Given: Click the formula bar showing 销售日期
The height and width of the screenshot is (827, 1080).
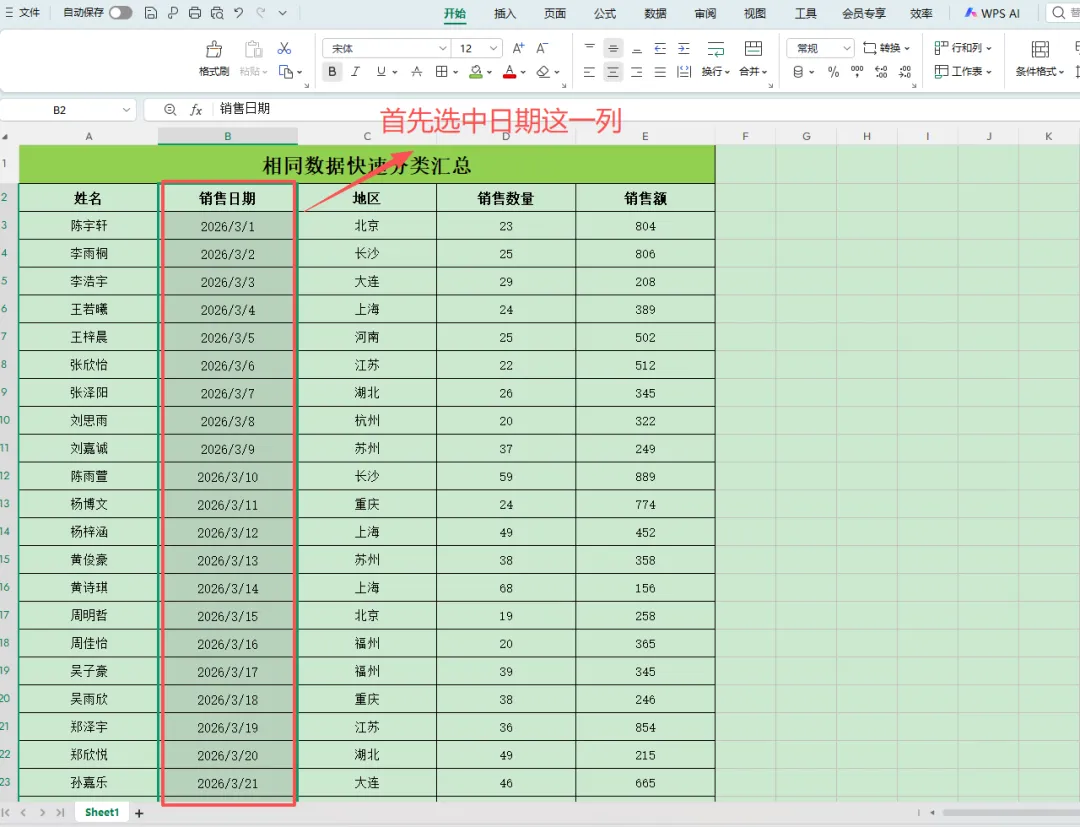Looking at the screenshot, I should (x=613, y=109).
